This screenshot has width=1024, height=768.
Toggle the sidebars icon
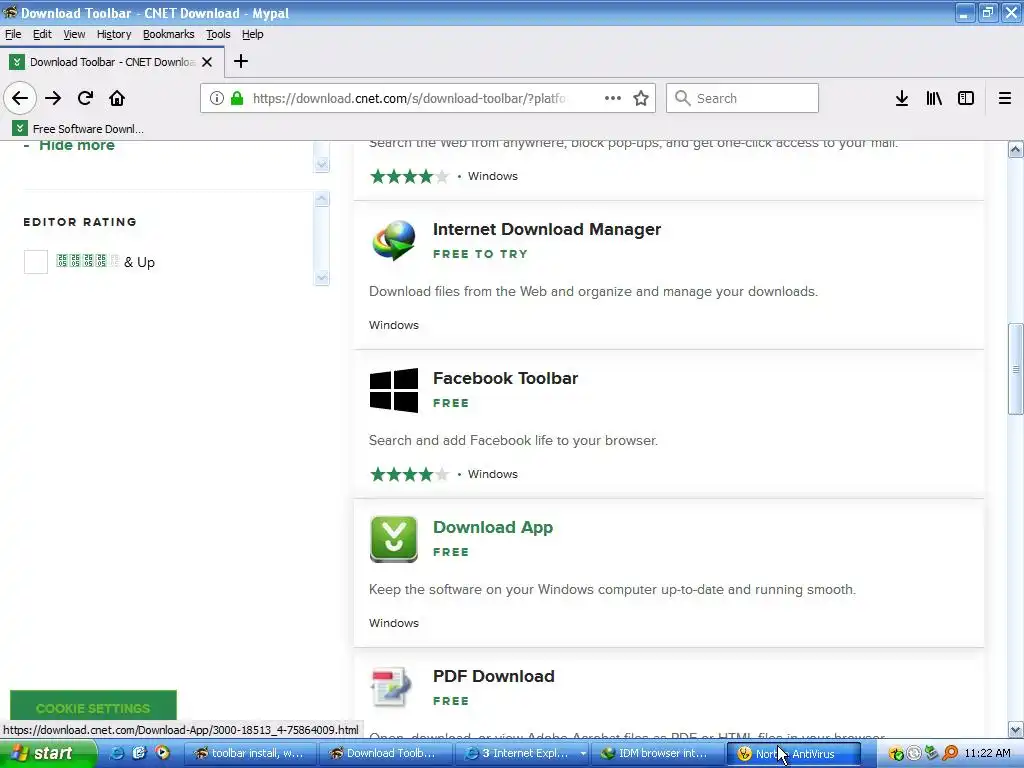[x=966, y=98]
